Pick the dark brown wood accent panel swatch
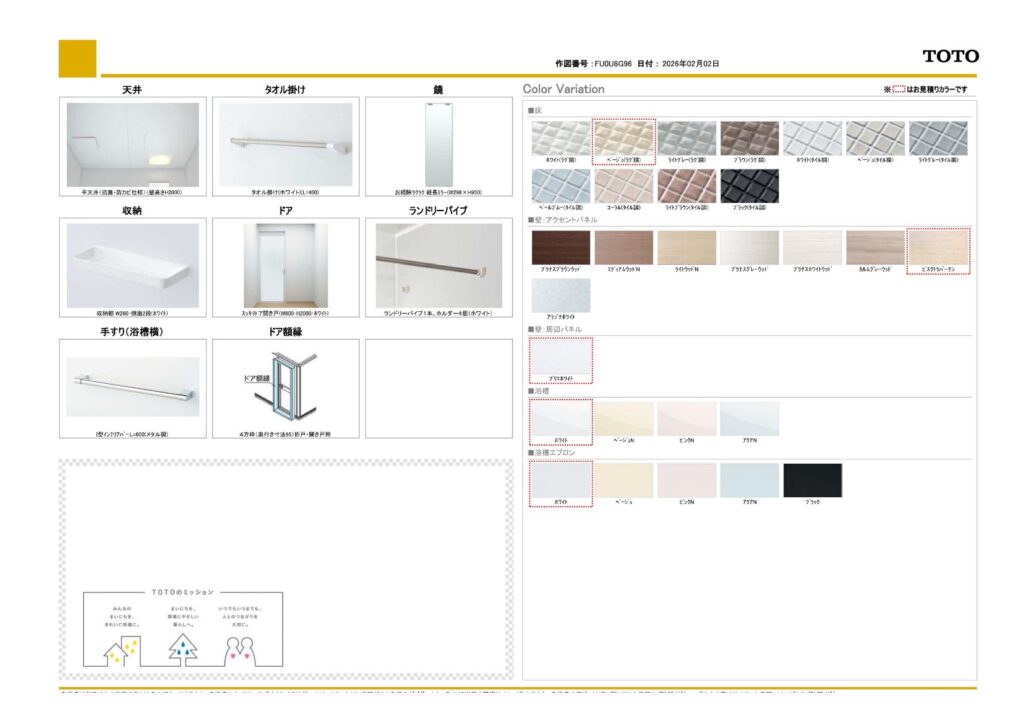 (560, 247)
